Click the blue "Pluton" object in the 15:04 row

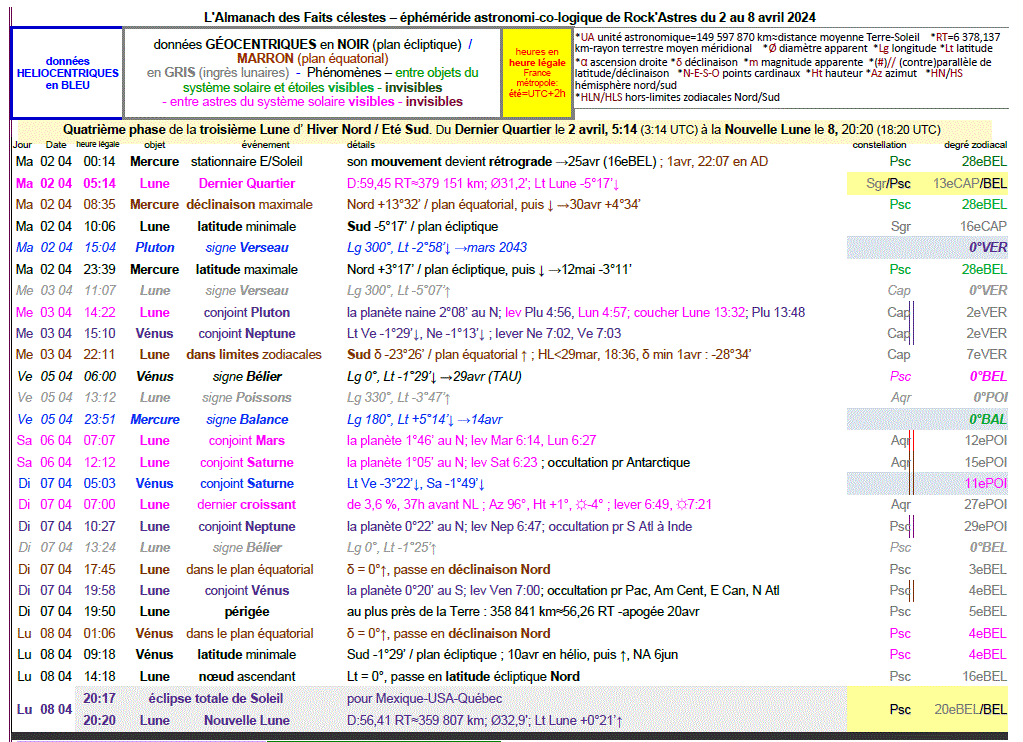(x=155, y=247)
